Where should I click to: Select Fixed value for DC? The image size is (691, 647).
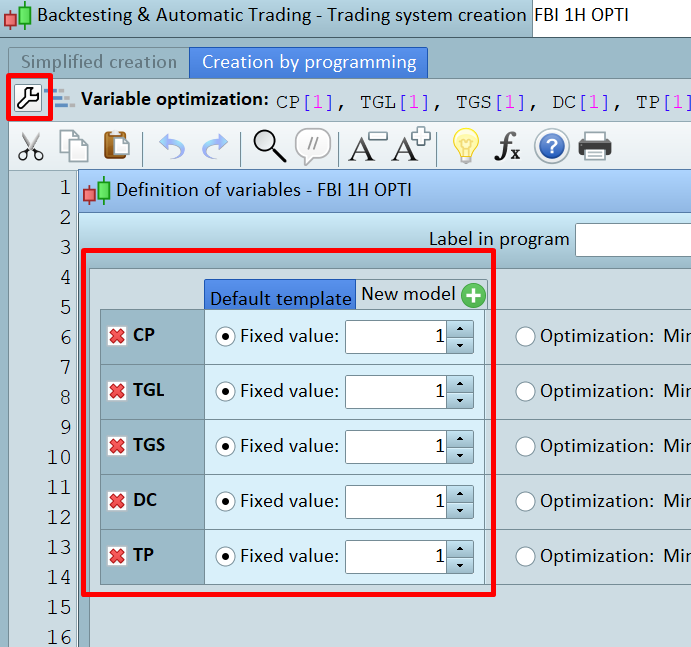[225, 502]
